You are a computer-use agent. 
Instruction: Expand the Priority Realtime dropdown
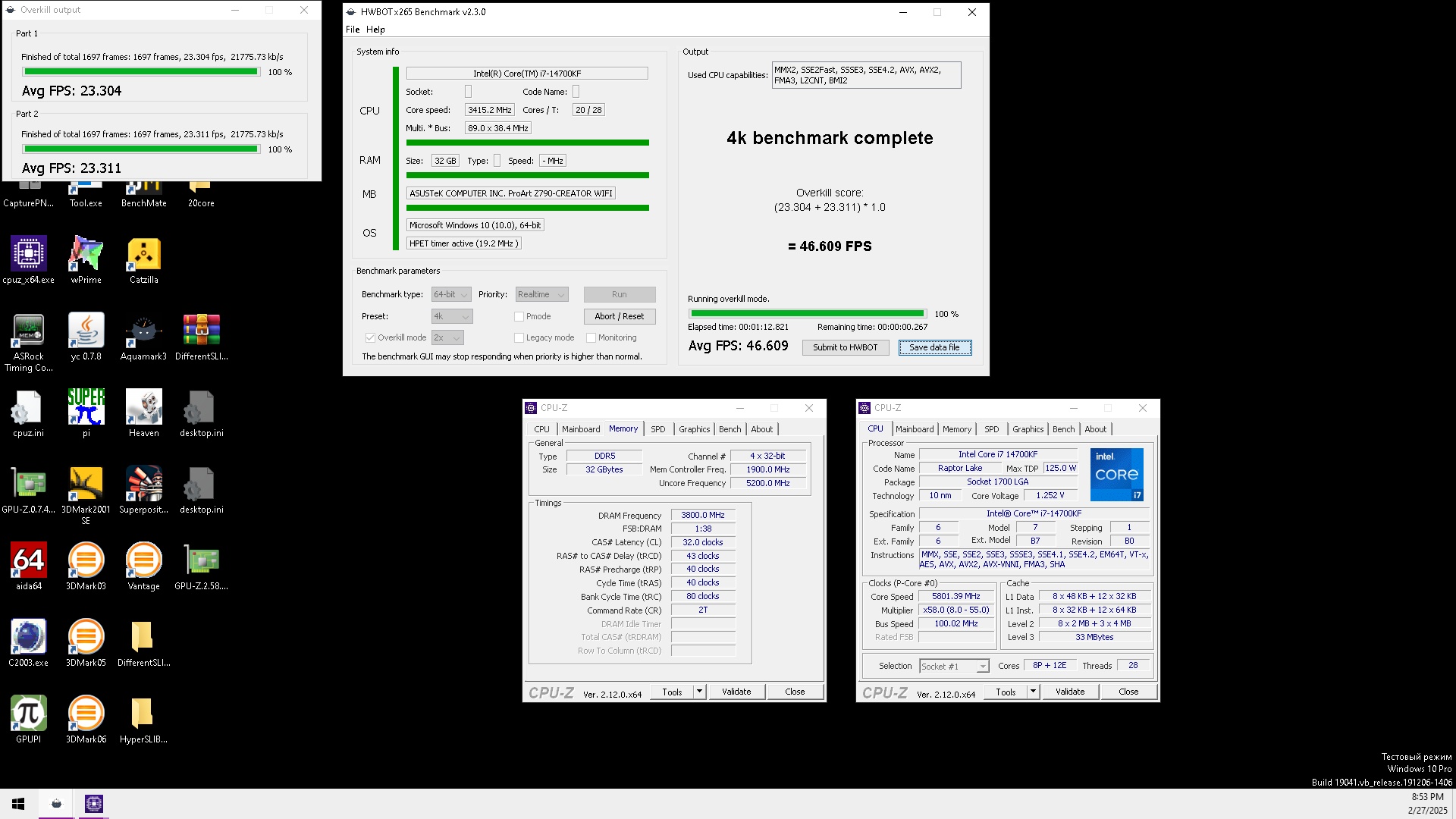pos(541,295)
